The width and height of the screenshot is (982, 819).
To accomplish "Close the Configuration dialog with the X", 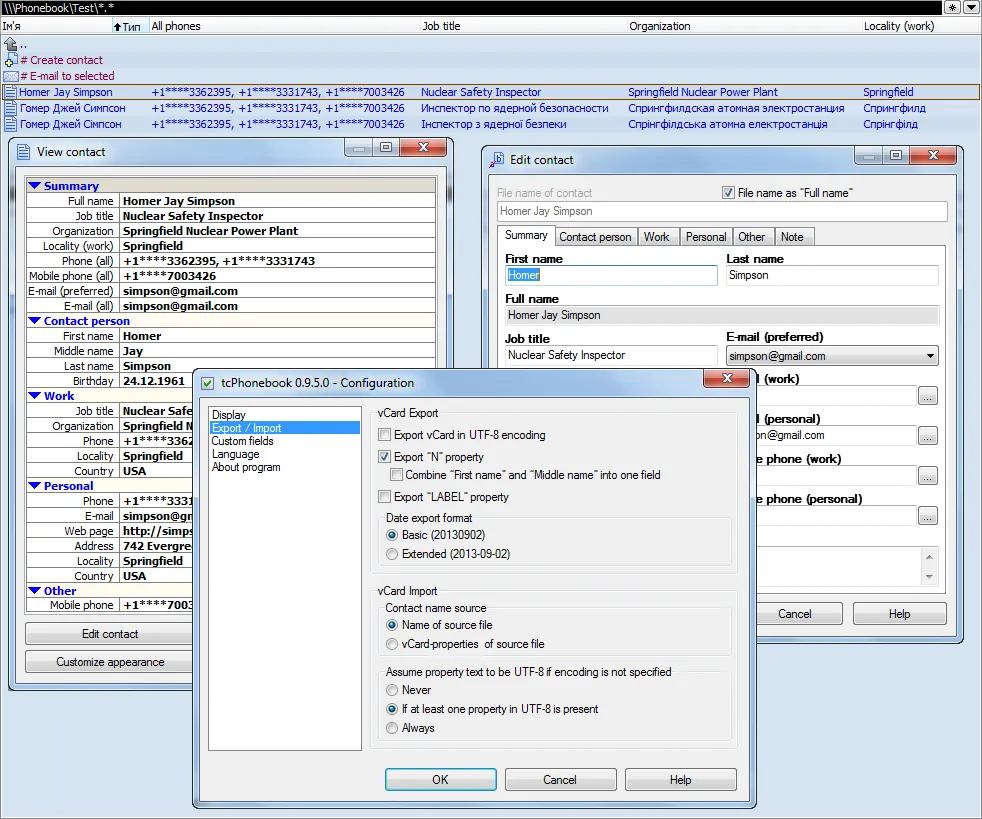I will pos(726,378).
